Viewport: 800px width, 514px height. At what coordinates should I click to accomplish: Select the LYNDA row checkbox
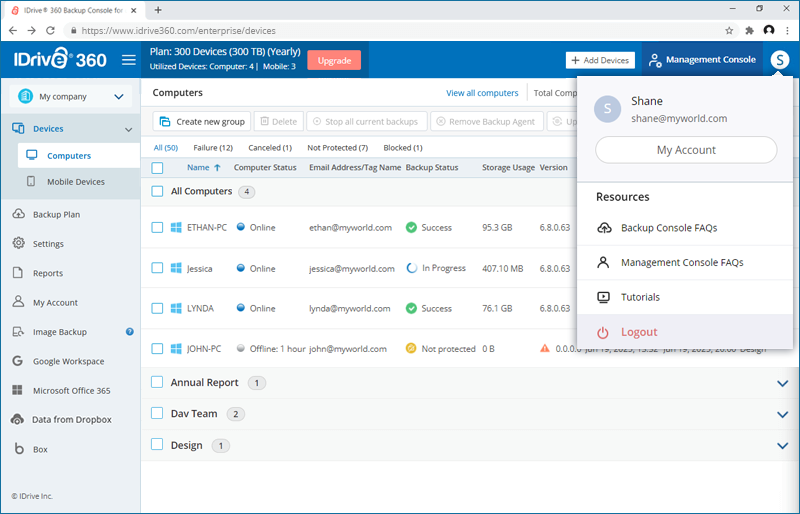(157, 308)
